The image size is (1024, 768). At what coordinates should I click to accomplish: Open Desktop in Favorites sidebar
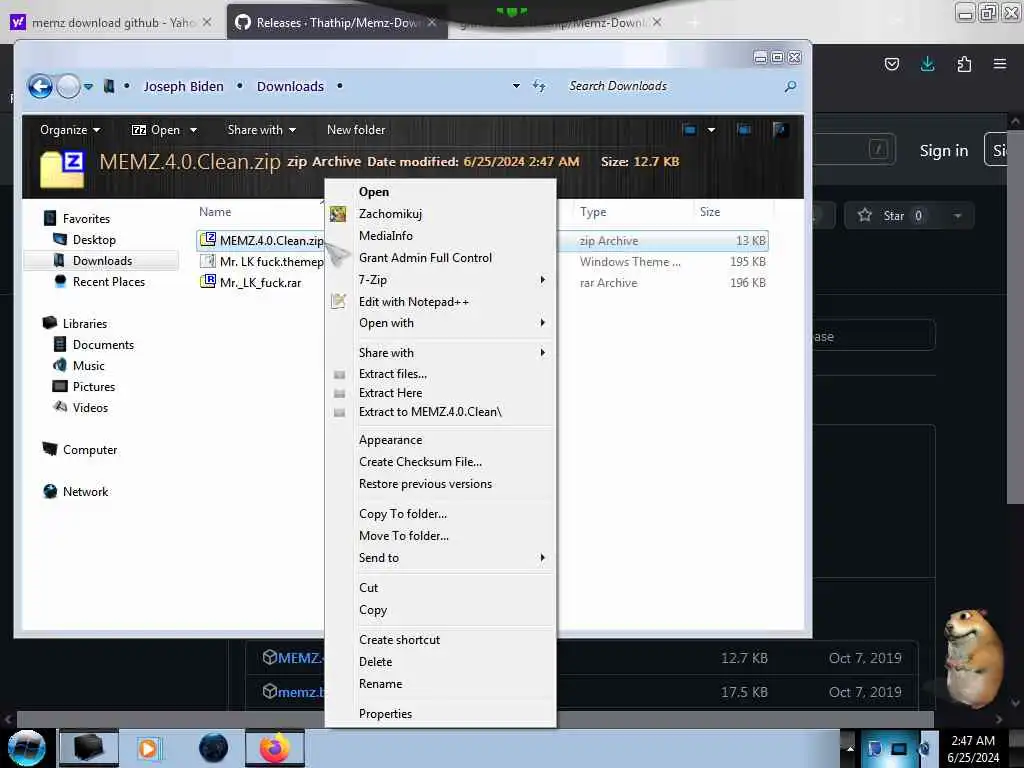[94, 240]
